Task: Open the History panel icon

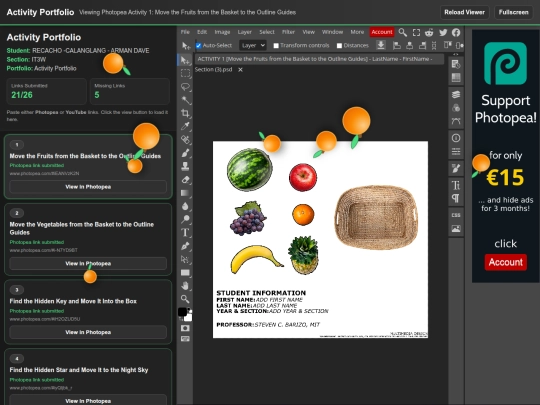Action: (456, 64)
